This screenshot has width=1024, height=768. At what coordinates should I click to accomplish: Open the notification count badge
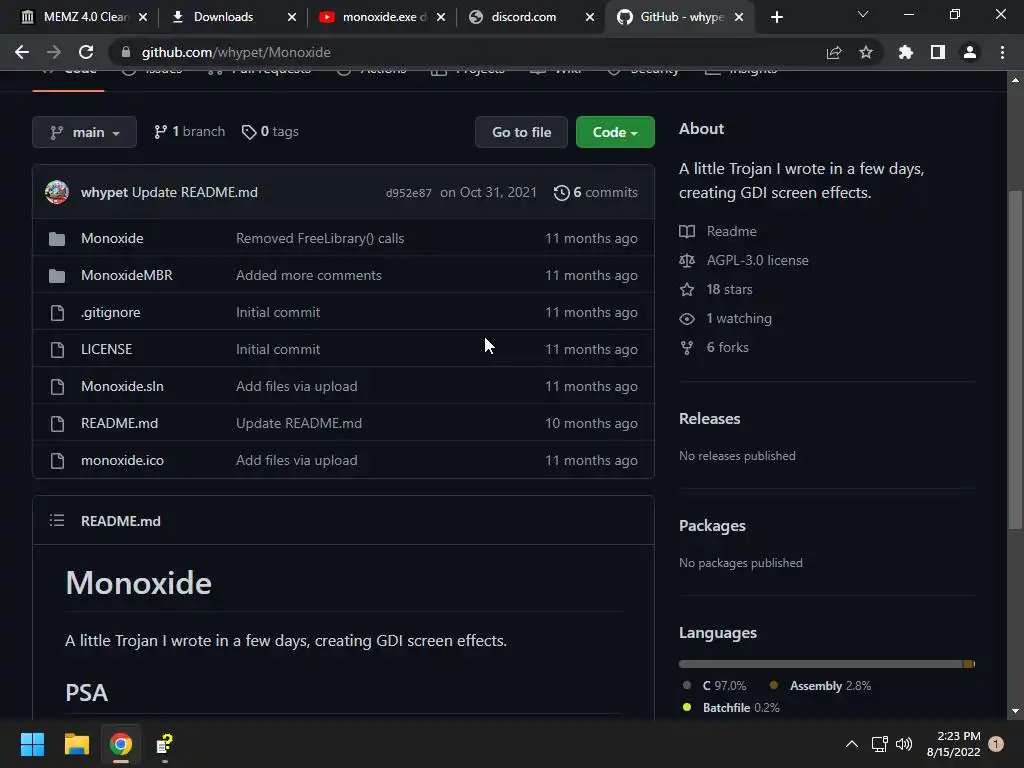click(x=996, y=744)
